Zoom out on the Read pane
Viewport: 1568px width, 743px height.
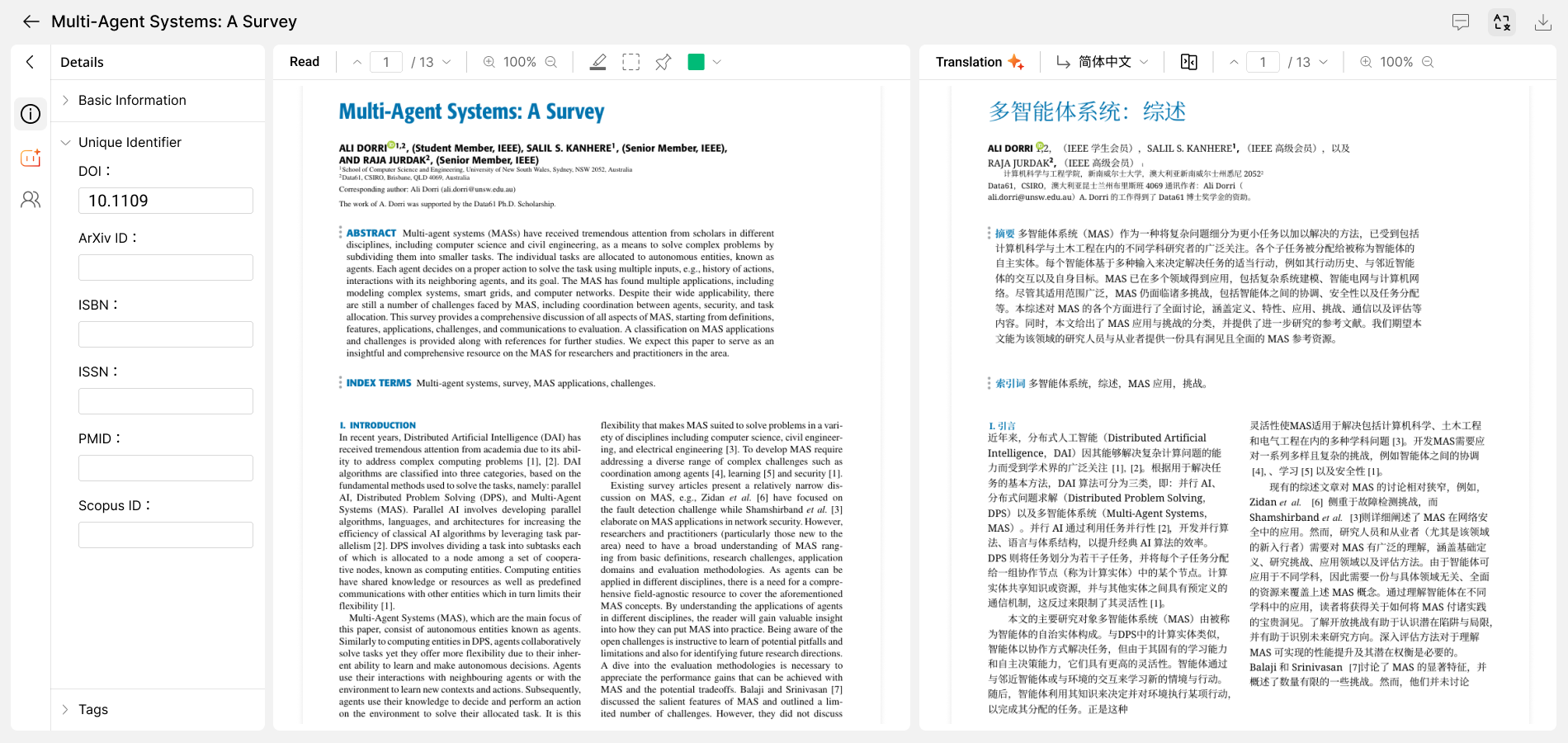tap(551, 62)
